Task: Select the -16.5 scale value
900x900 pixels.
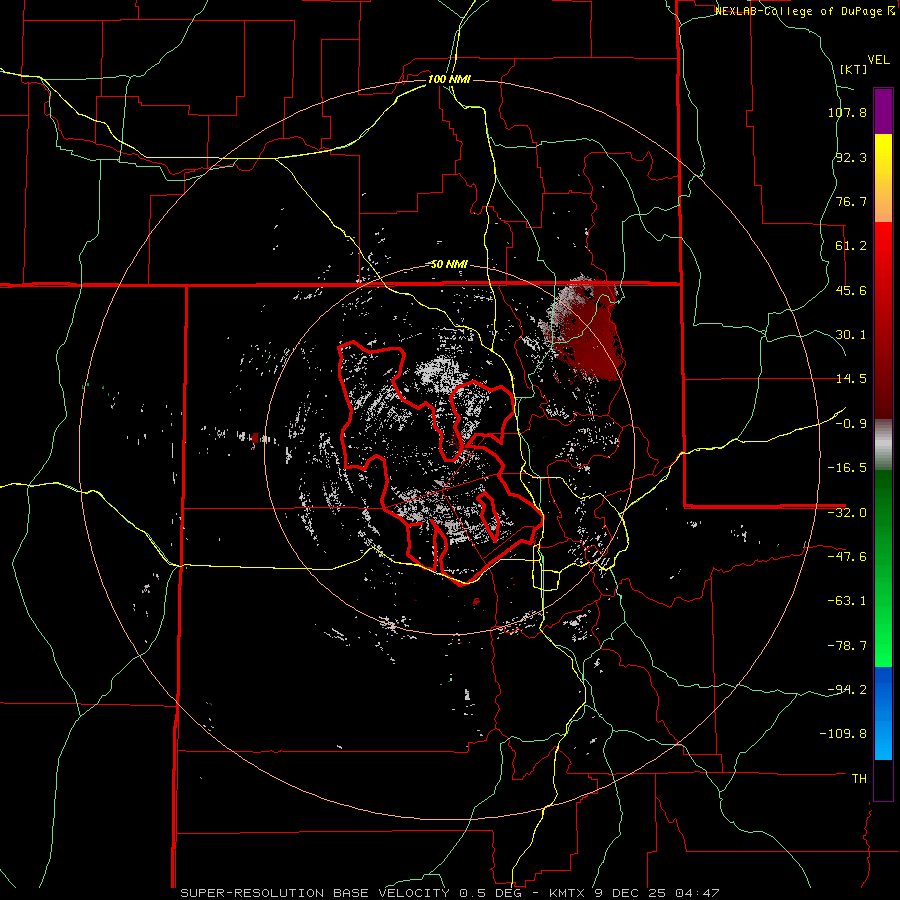Action: 847,468
